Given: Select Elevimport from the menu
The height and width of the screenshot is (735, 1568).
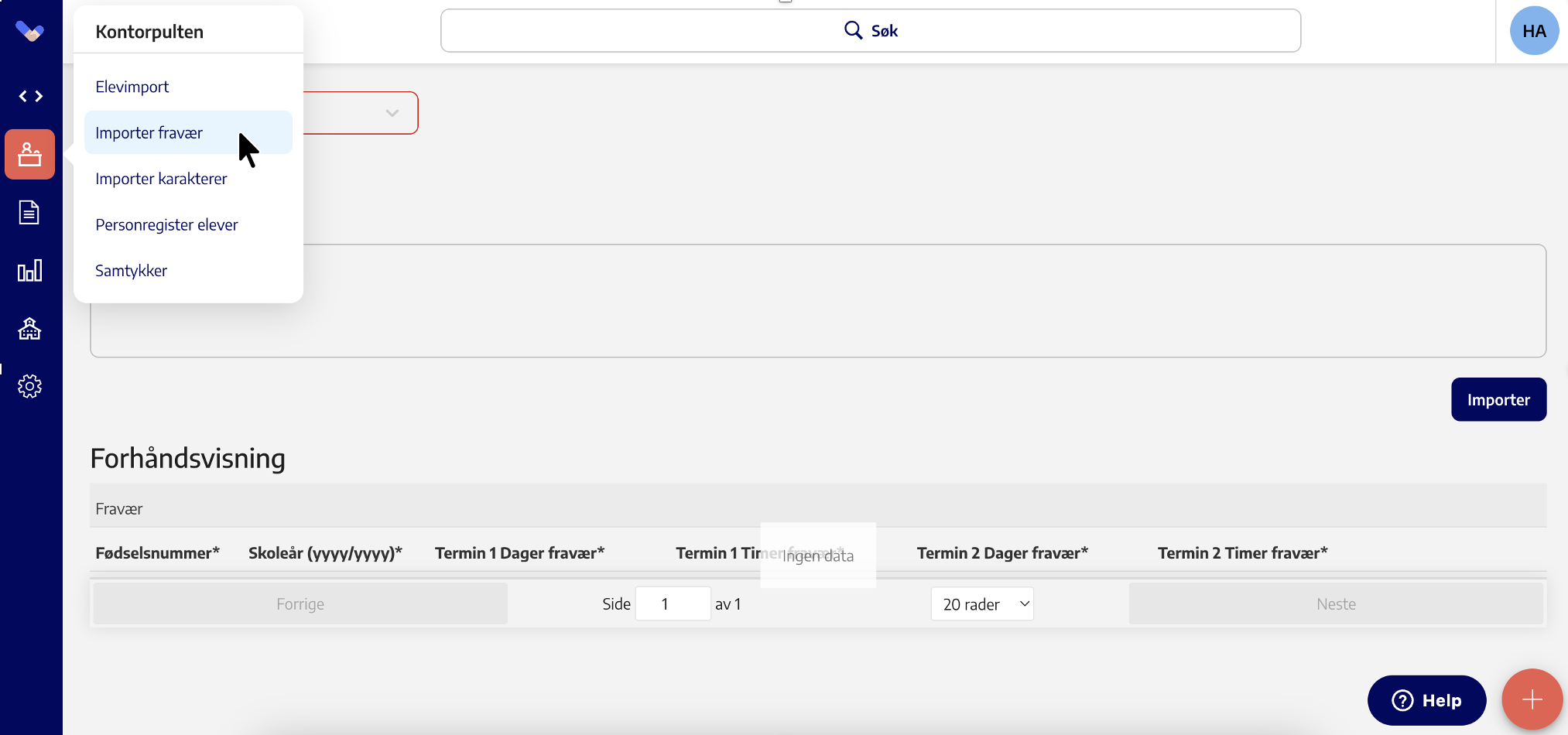Looking at the screenshot, I should 132,87.
